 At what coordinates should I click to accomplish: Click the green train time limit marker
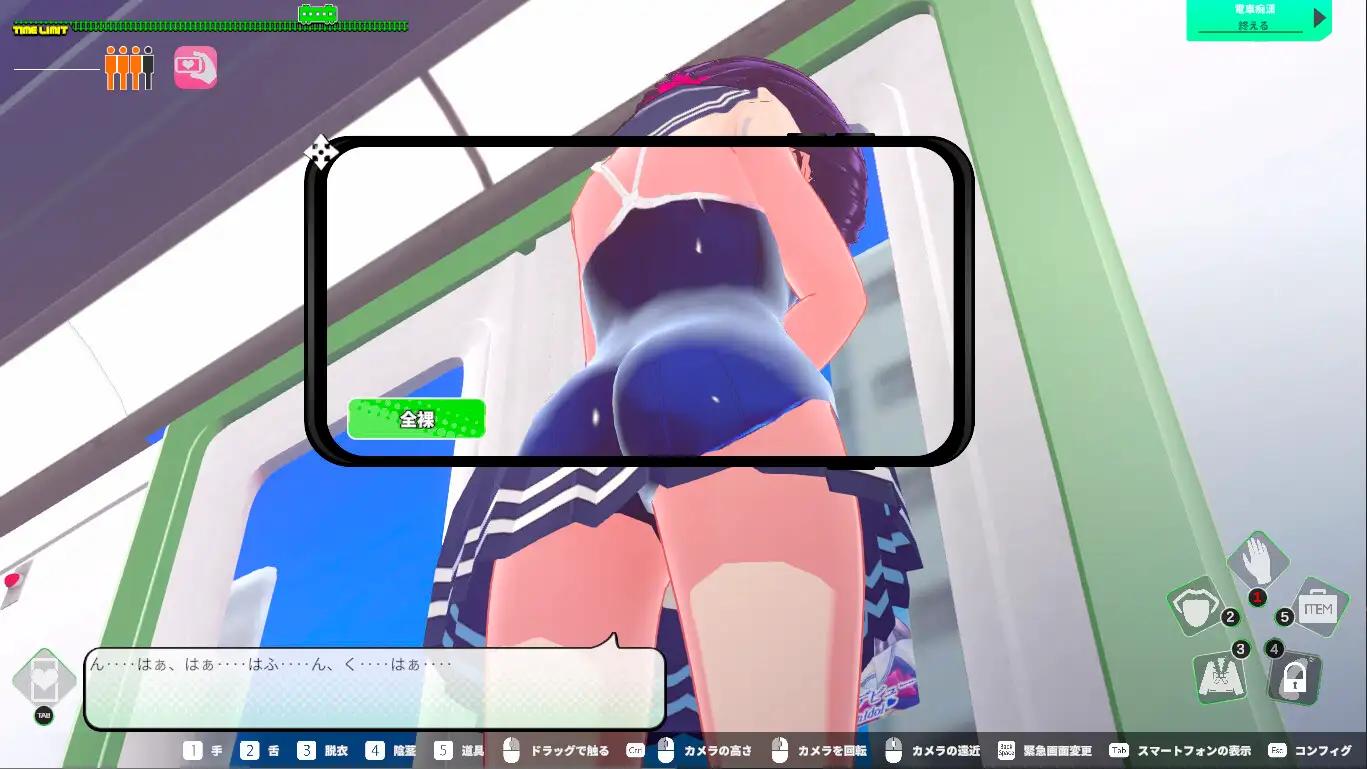pyautogui.click(x=318, y=14)
